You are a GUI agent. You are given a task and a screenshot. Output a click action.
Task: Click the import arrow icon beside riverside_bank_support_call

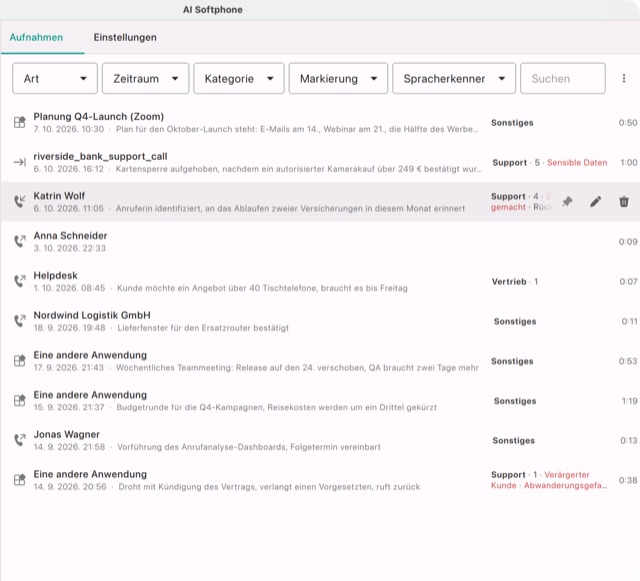pyautogui.click(x=20, y=163)
